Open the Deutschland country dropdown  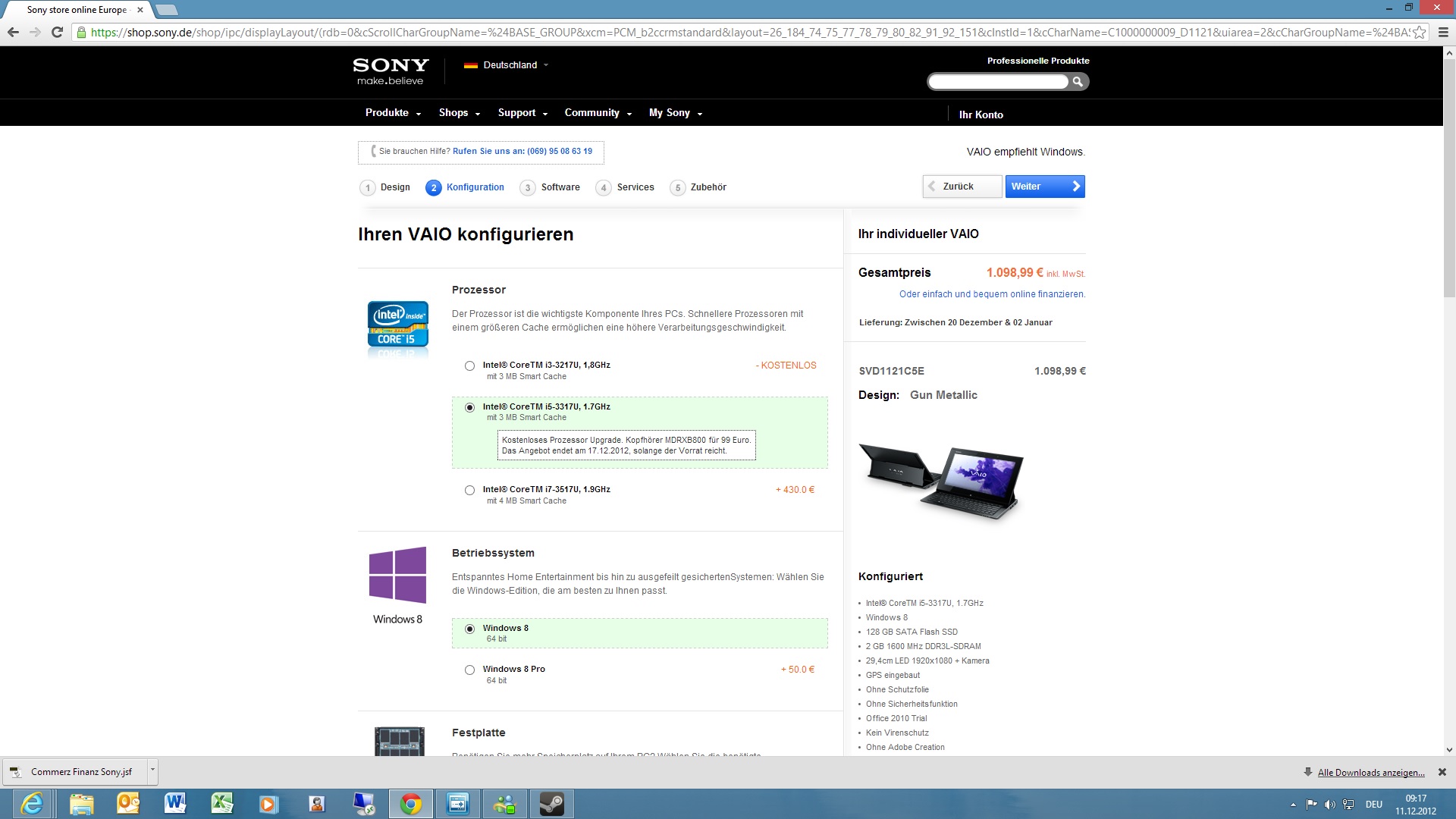point(506,65)
